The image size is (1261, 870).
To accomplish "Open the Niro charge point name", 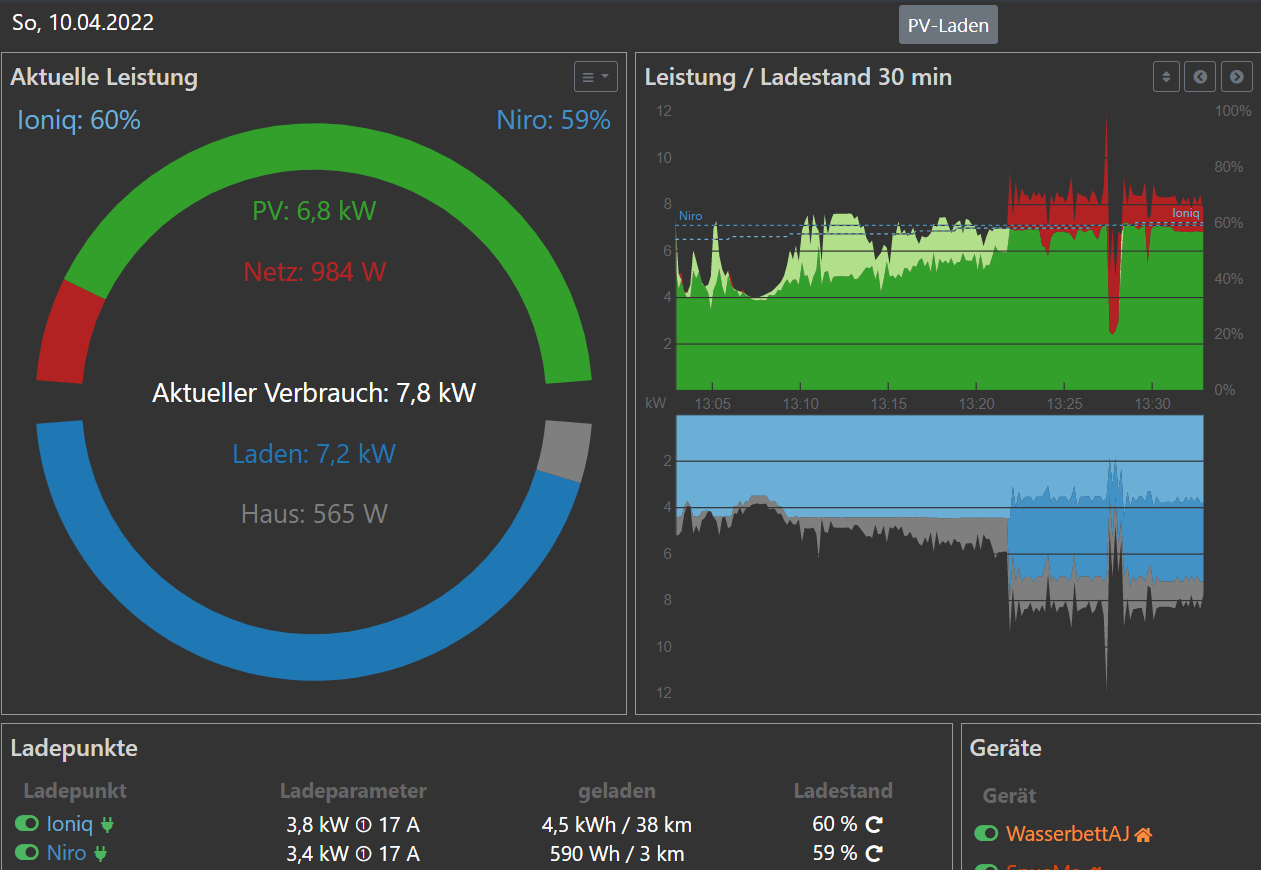I will (x=65, y=853).
